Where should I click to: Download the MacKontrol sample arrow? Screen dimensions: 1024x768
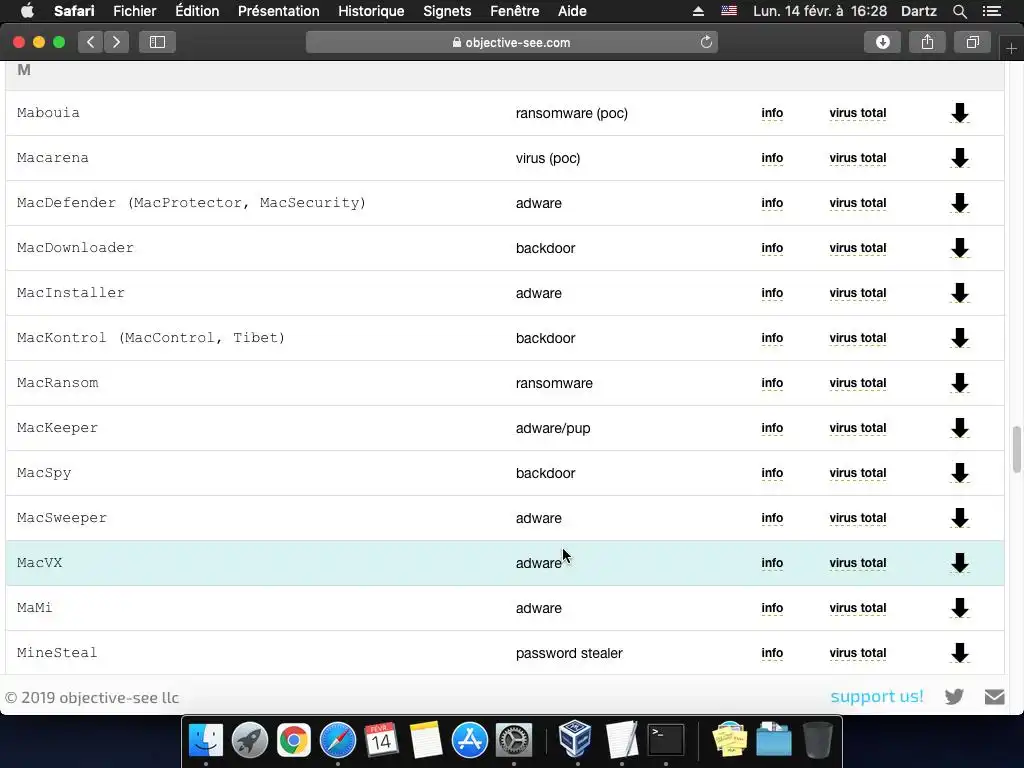[959, 338]
